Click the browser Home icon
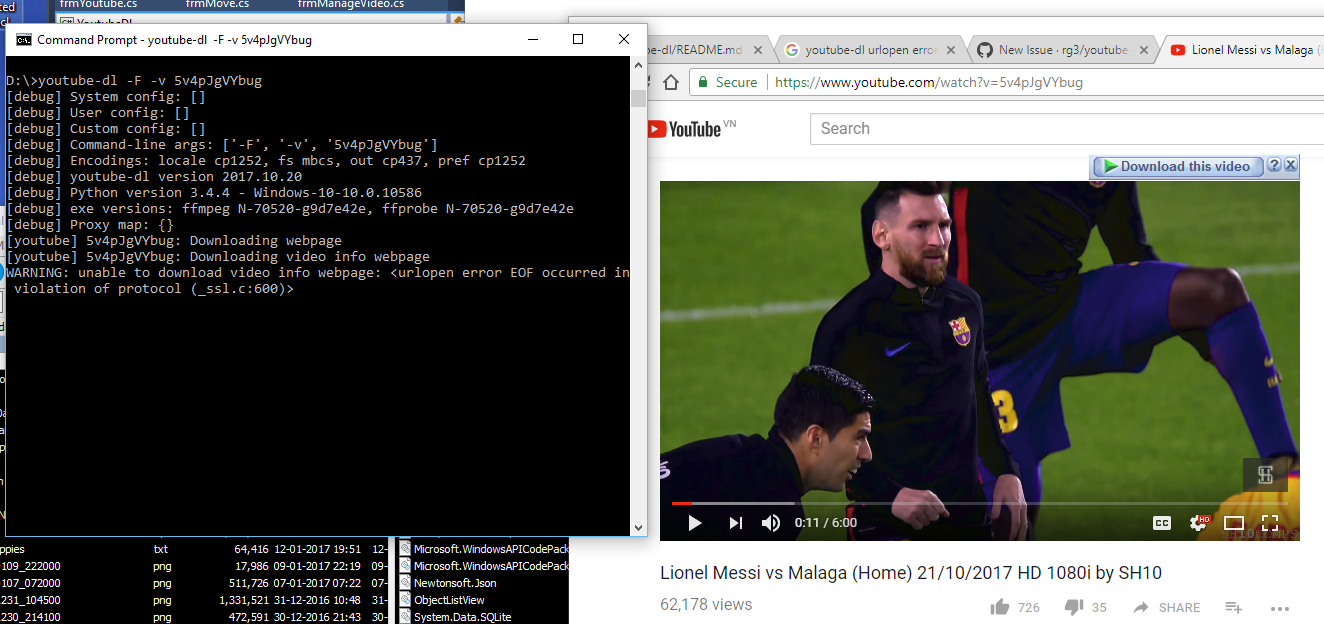The width and height of the screenshot is (1324, 624). (x=671, y=82)
